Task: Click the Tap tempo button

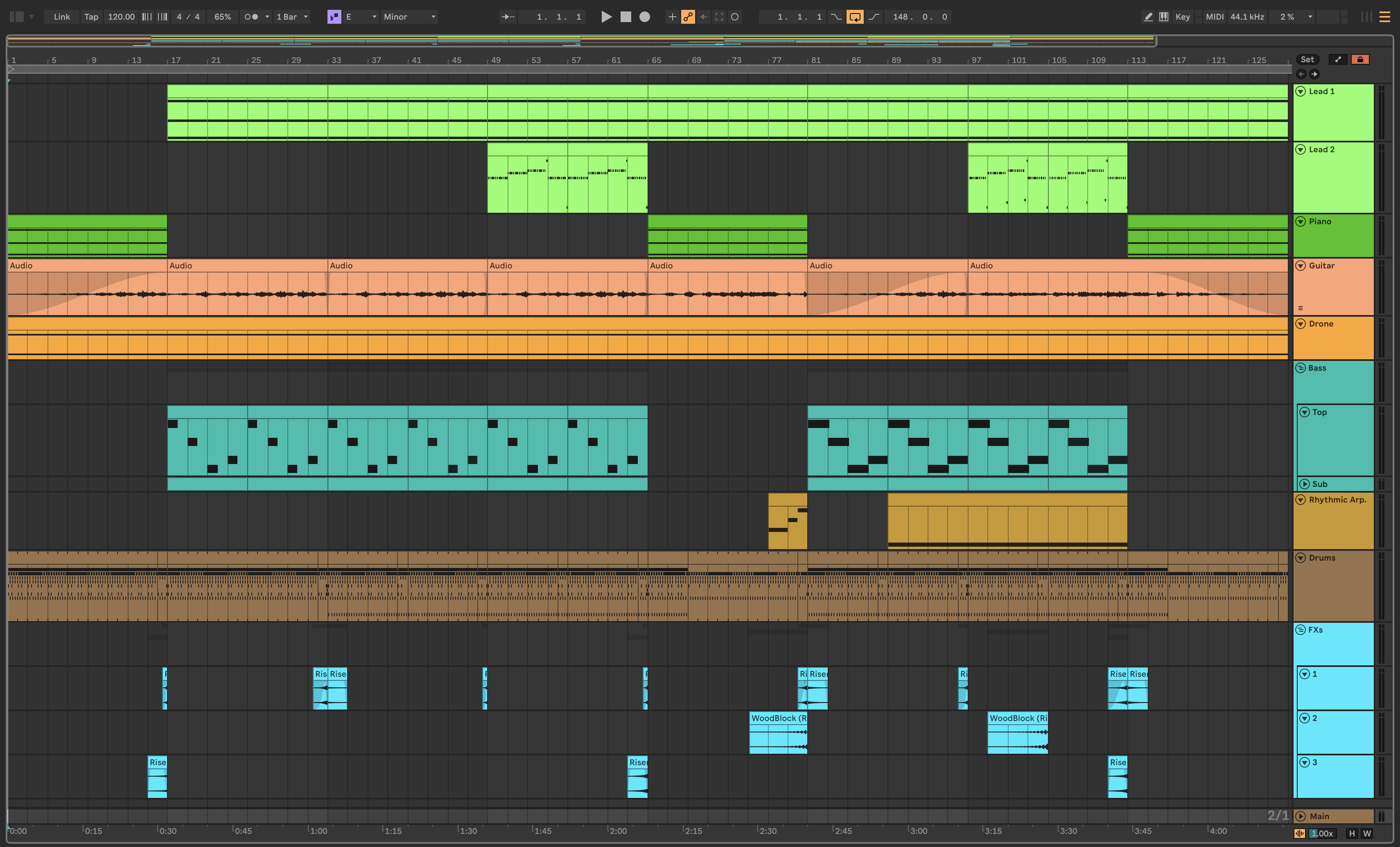Action: point(91,17)
